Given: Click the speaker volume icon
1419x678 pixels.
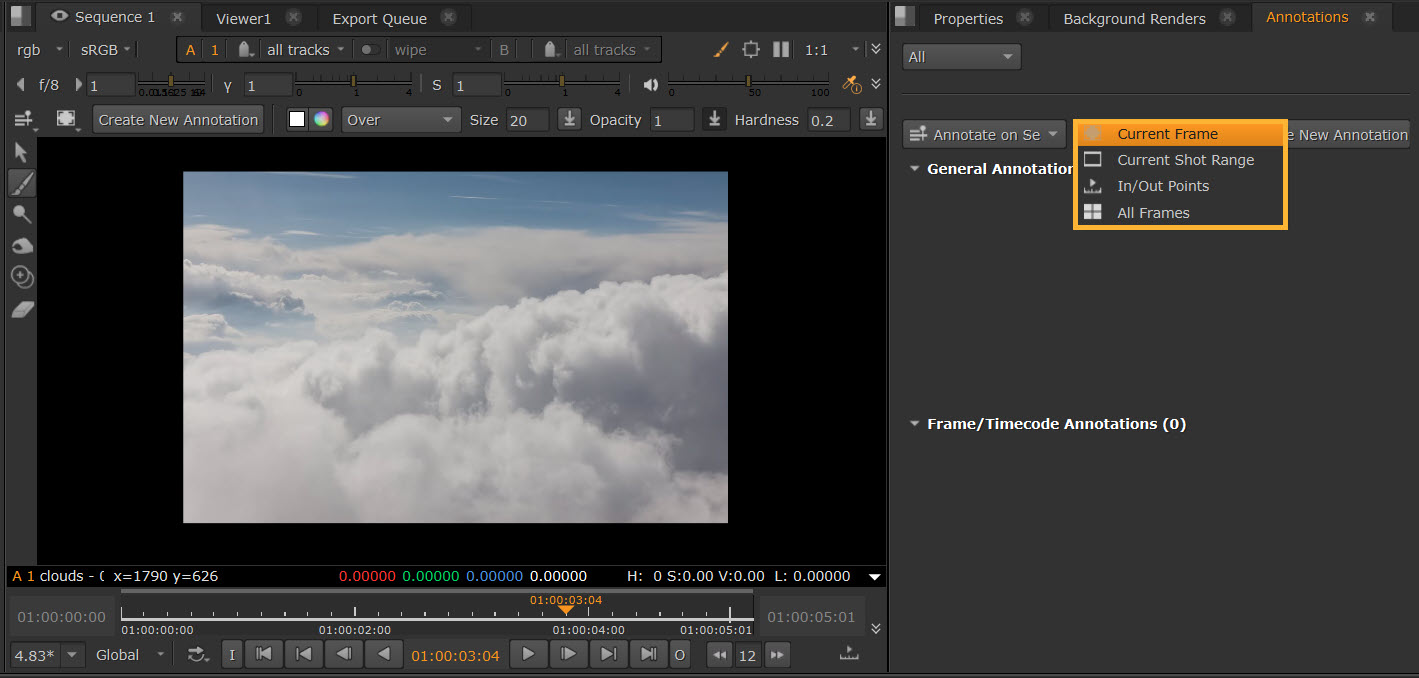Looking at the screenshot, I should coord(650,85).
